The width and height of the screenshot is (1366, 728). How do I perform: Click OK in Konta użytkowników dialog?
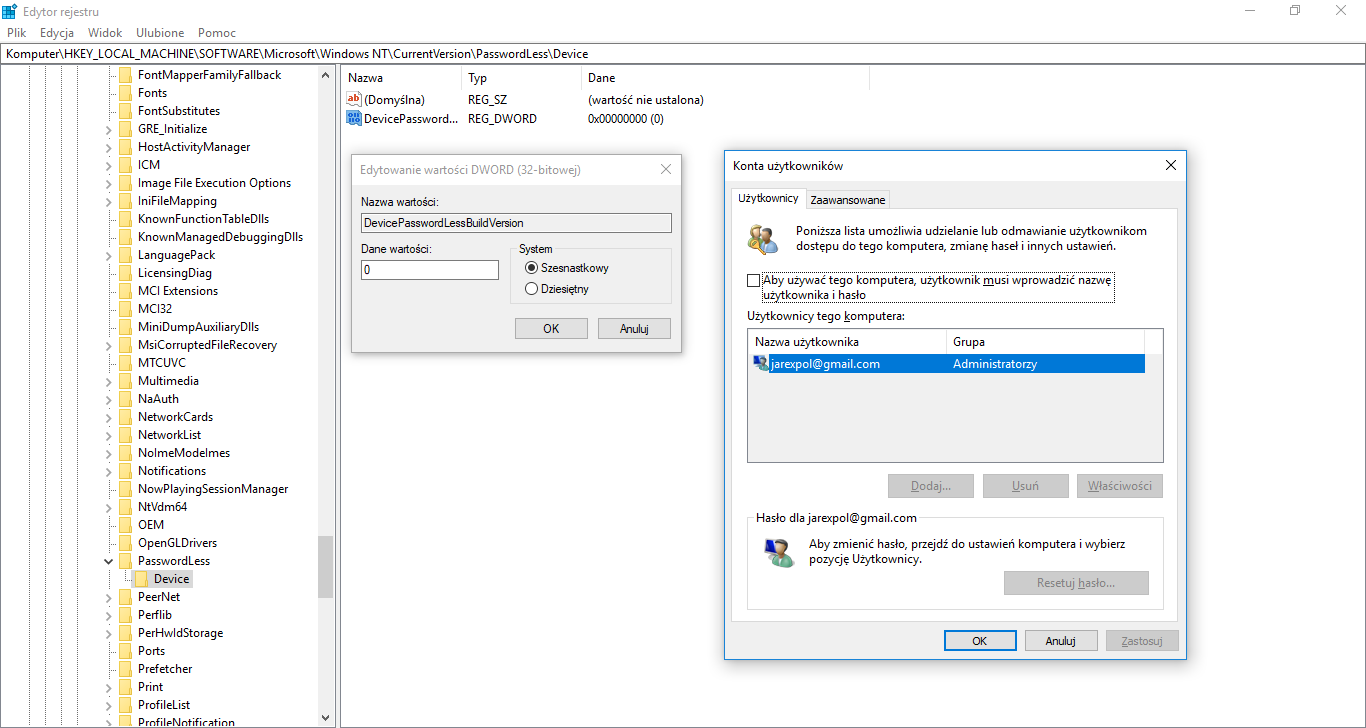coord(980,641)
